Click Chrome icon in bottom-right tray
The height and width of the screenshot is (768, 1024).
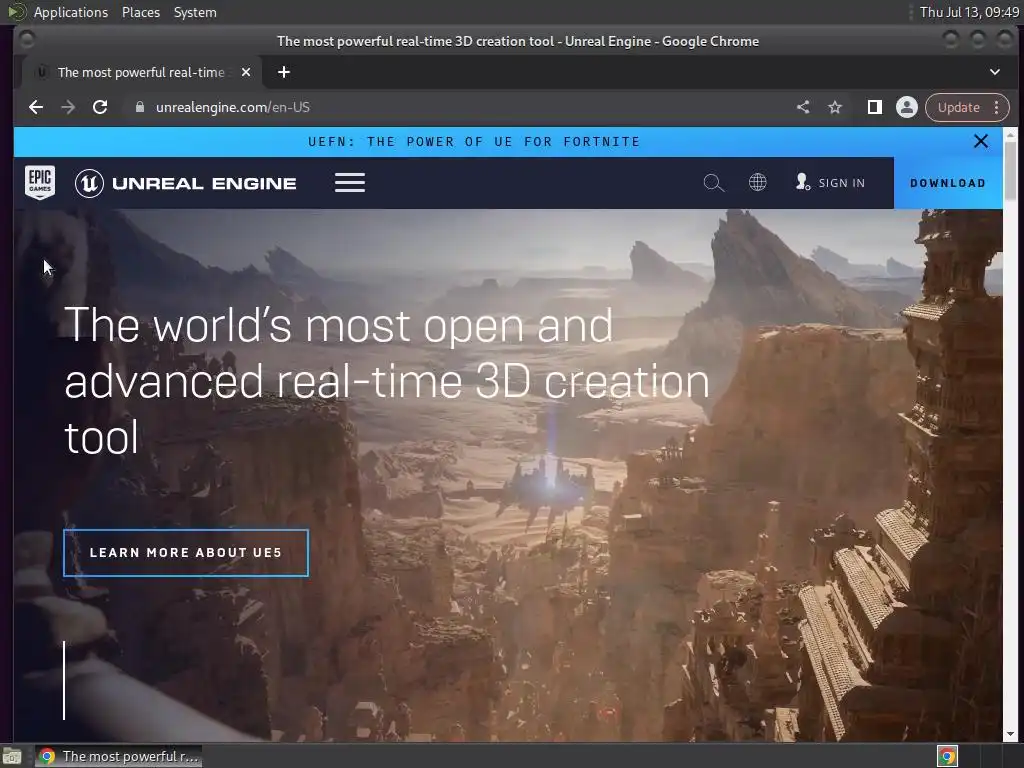coord(947,756)
